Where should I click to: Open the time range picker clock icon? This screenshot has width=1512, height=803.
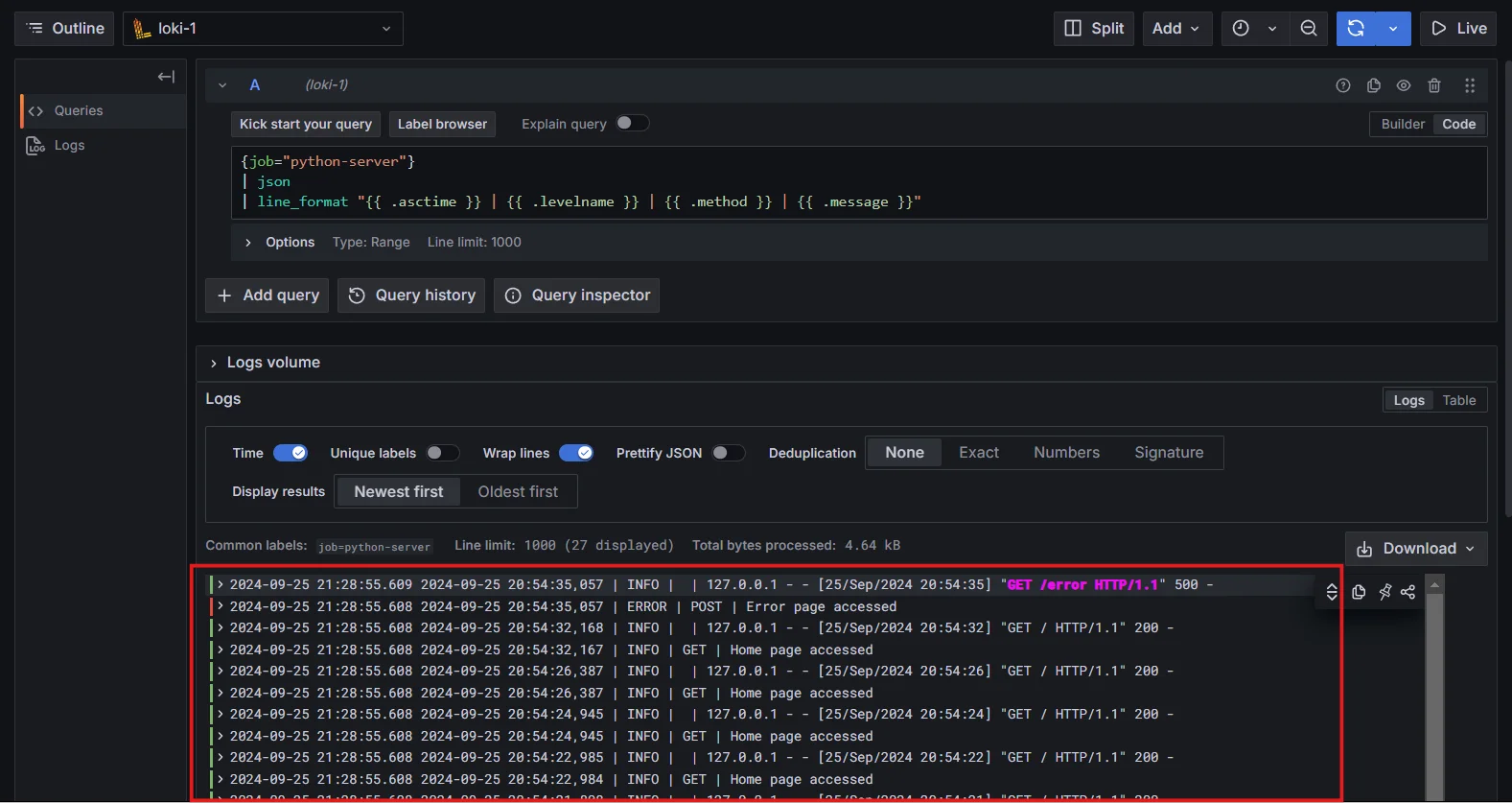pos(1241,29)
